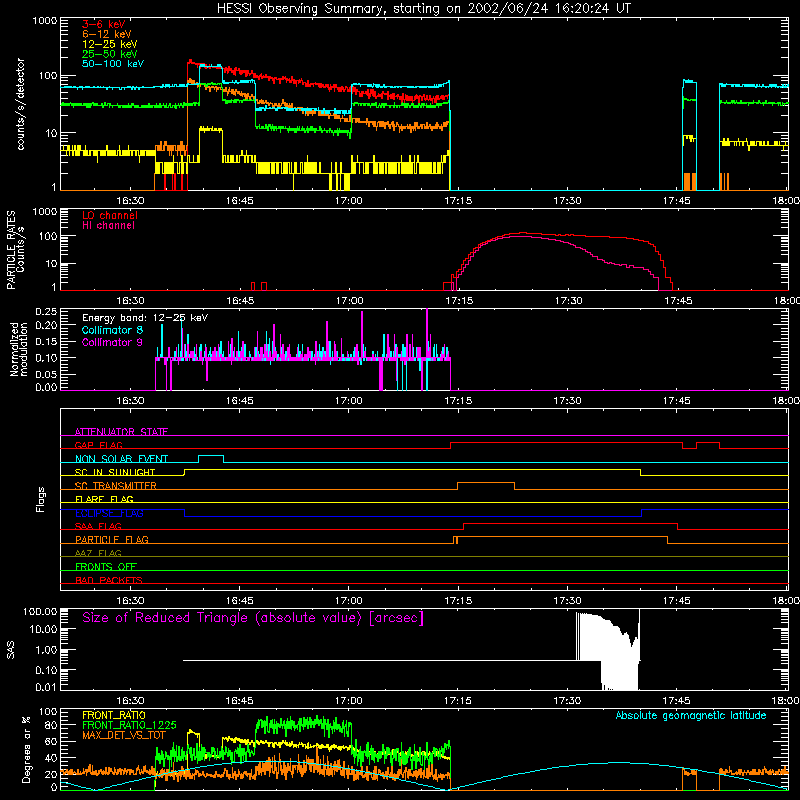Select FRONT_RATIO legend entry
Image resolution: width=800 pixels, height=800 pixels.
[x=114, y=715]
